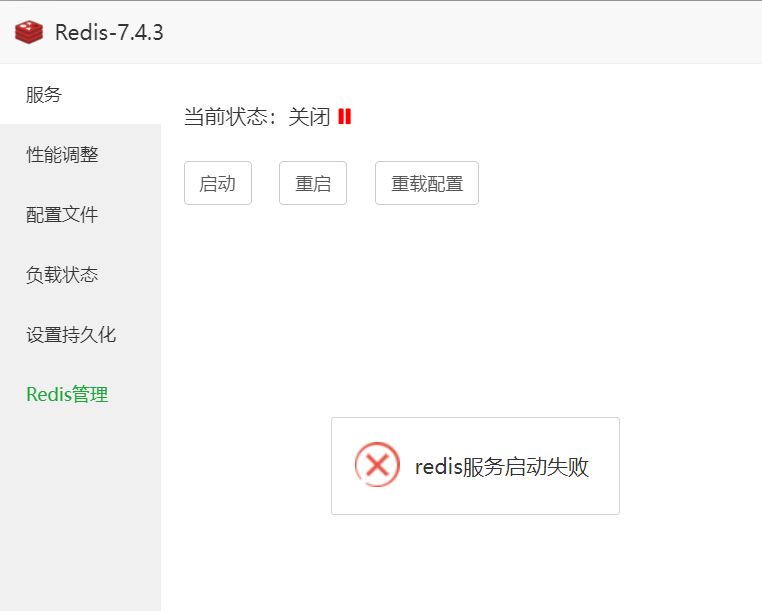Image resolution: width=762 pixels, height=611 pixels.
Task: Switch to the 性能调整 tab
Action: [x=80, y=155]
